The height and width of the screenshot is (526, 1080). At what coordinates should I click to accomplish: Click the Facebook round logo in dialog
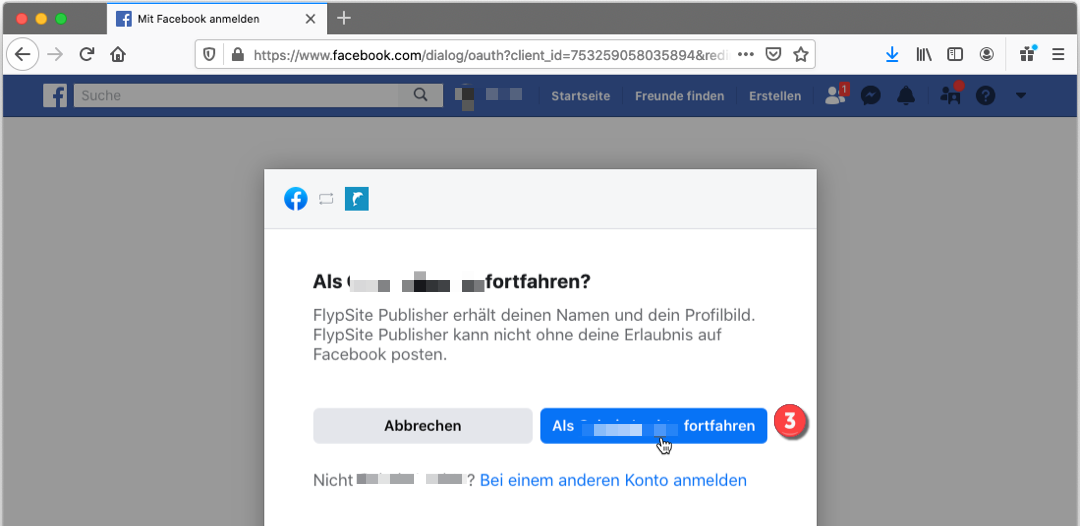295,200
